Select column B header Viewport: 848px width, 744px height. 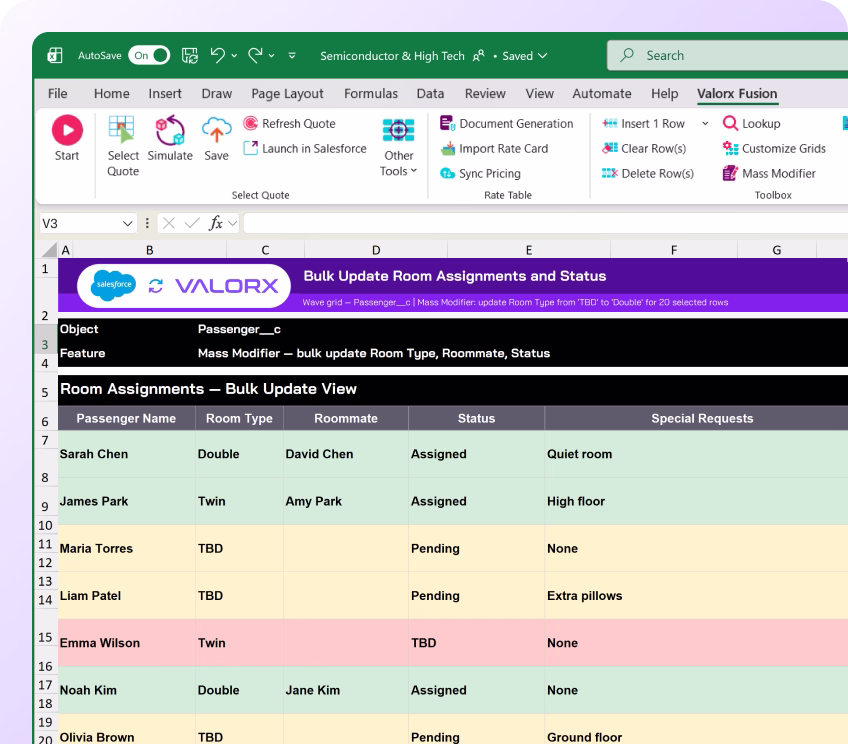pos(150,250)
